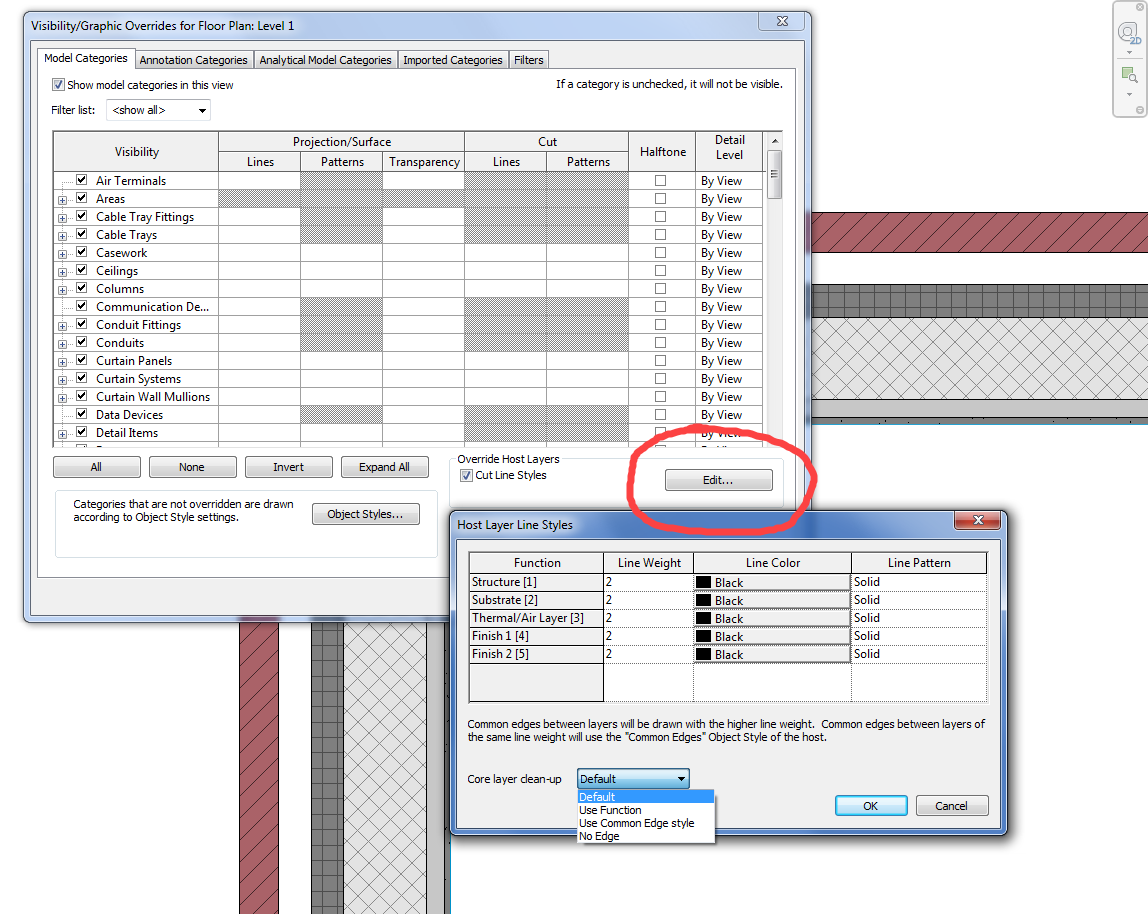This screenshot has height=914, width=1148.
Task: Expand the Areas category tree node
Action: 62,200
